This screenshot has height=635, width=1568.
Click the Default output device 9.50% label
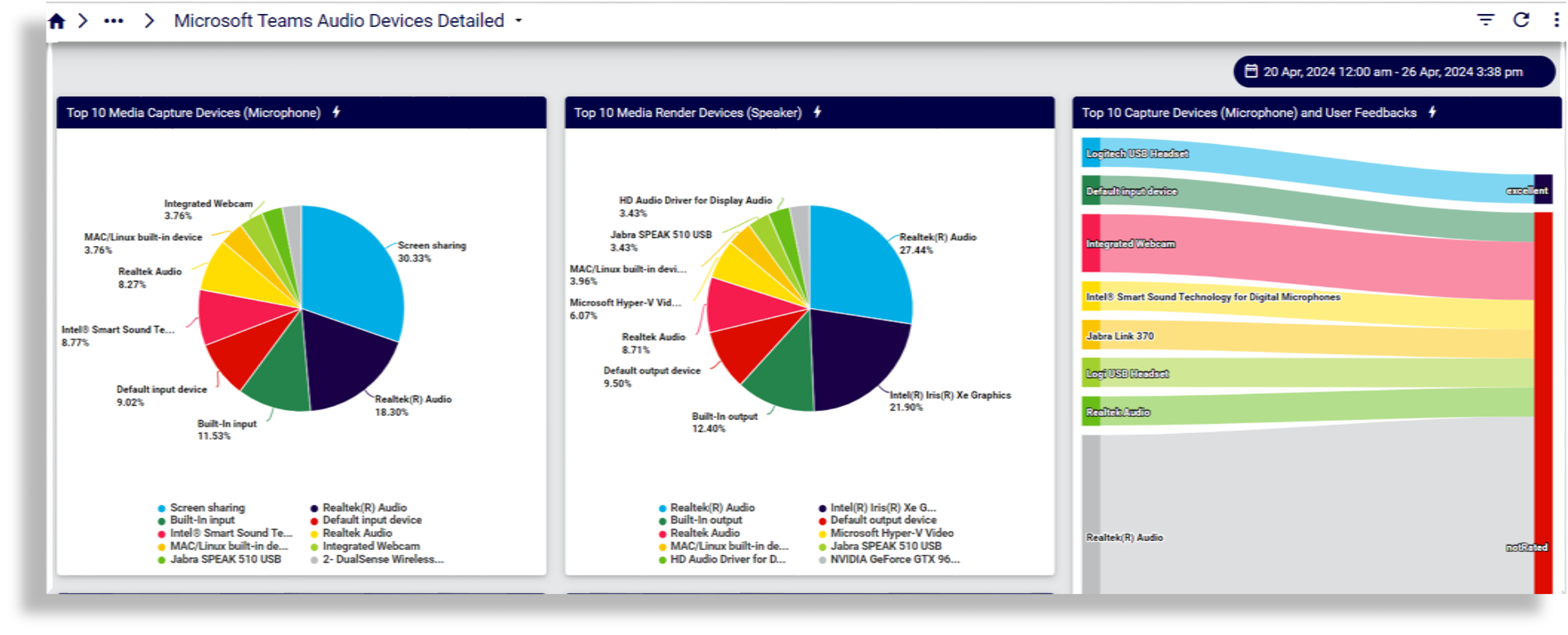652,377
